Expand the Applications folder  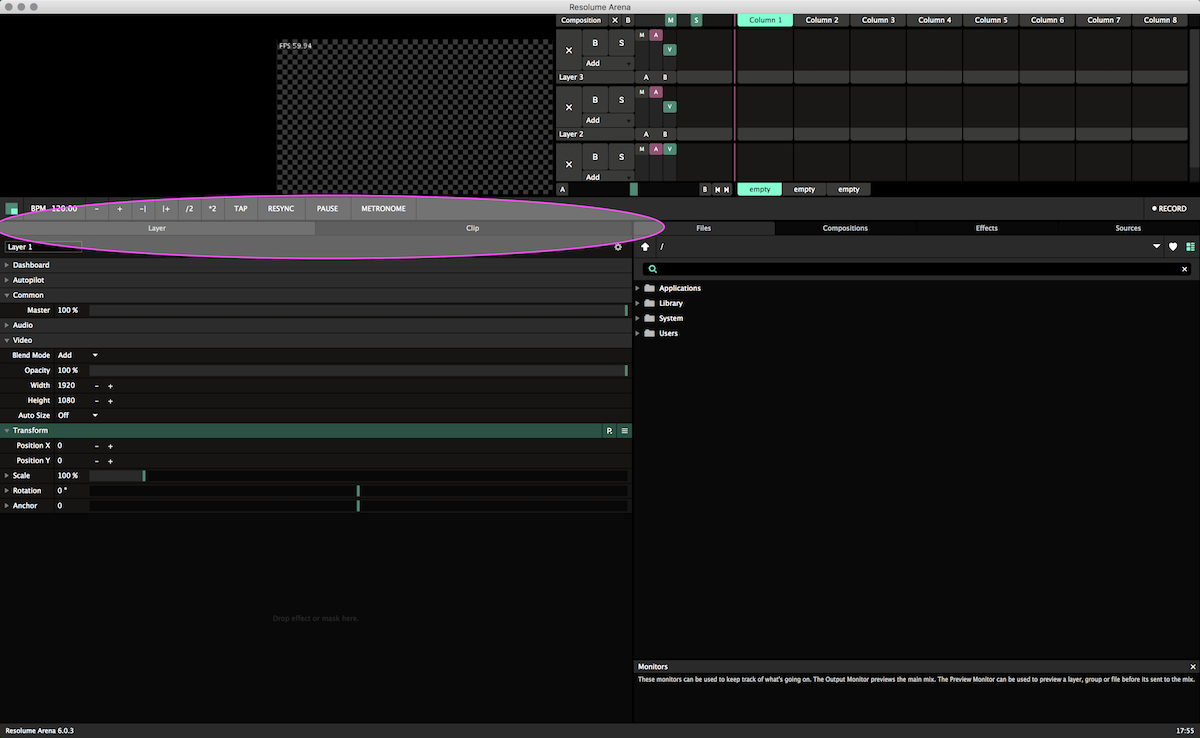(x=638, y=288)
